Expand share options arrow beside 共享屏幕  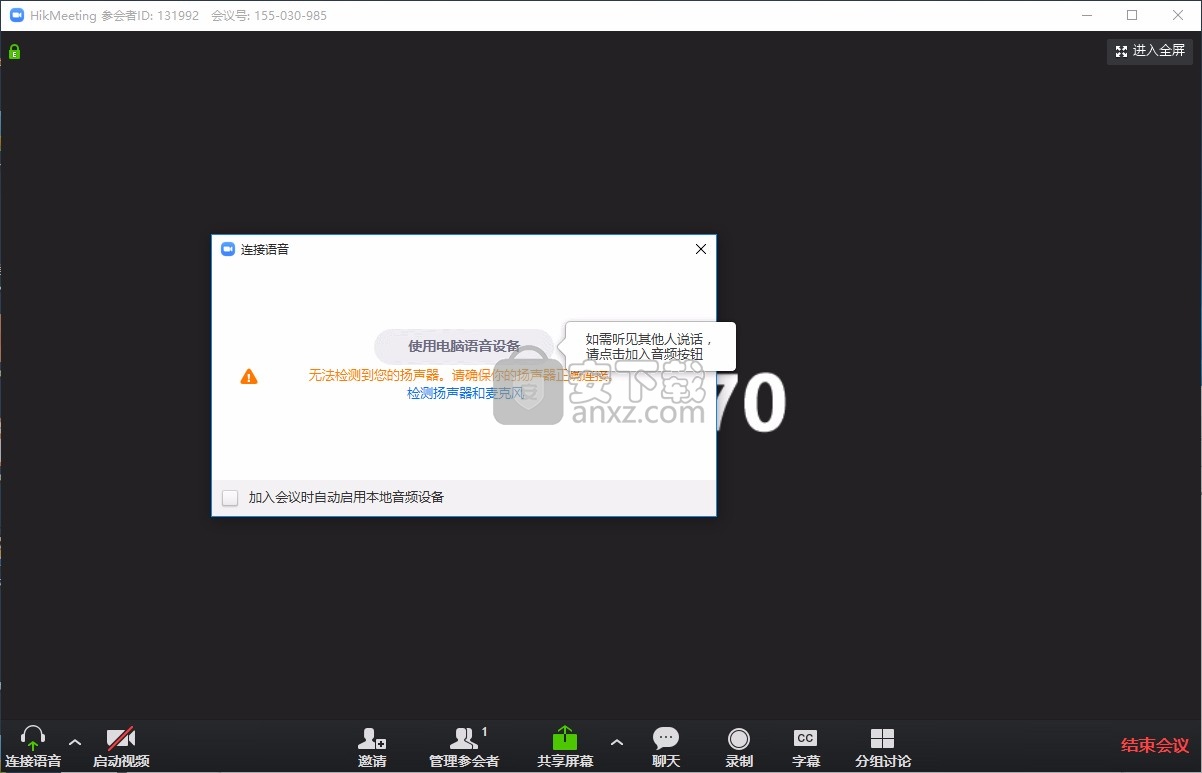point(616,742)
